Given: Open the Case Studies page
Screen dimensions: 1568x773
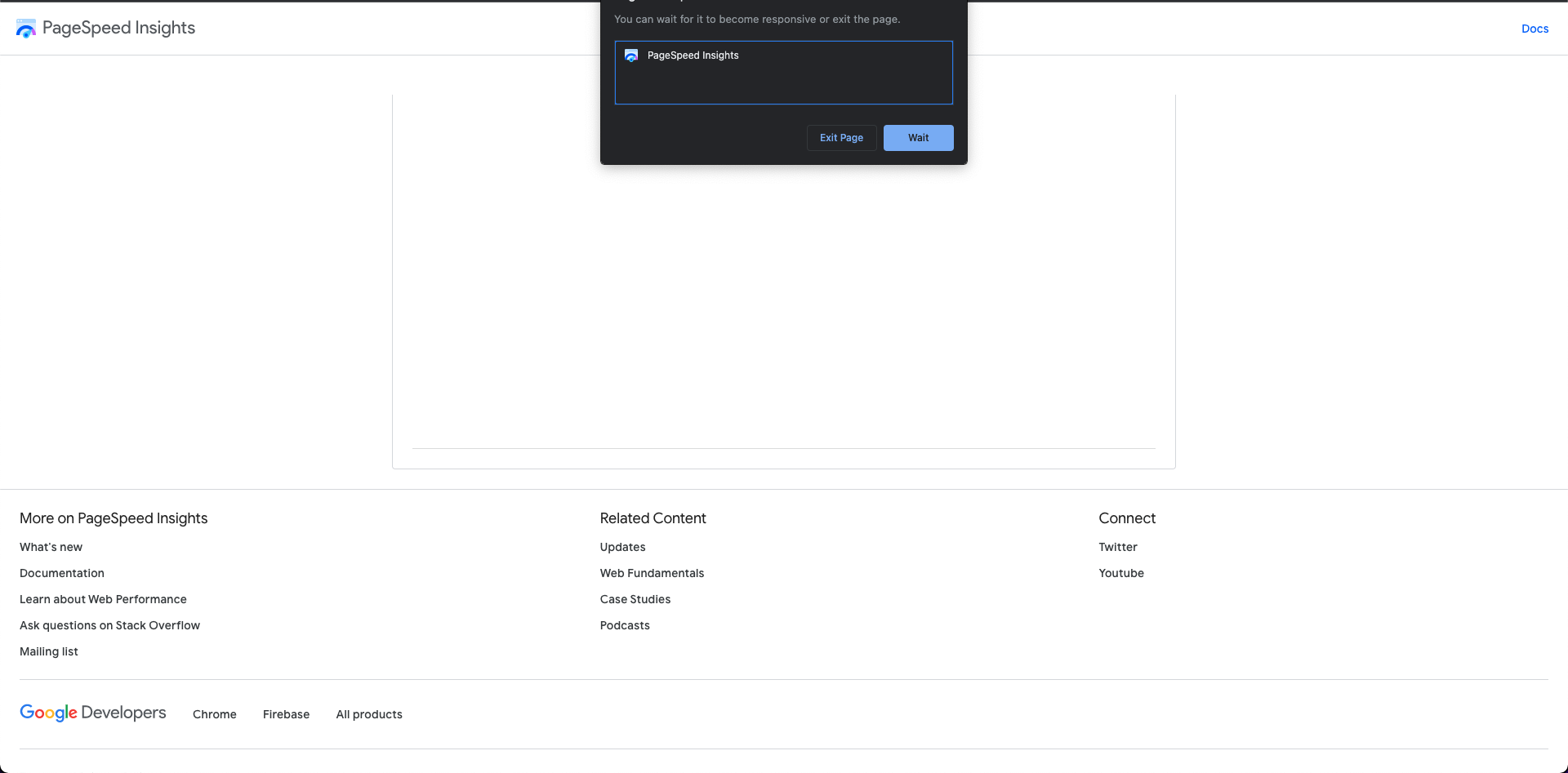Looking at the screenshot, I should click(x=635, y=599).
